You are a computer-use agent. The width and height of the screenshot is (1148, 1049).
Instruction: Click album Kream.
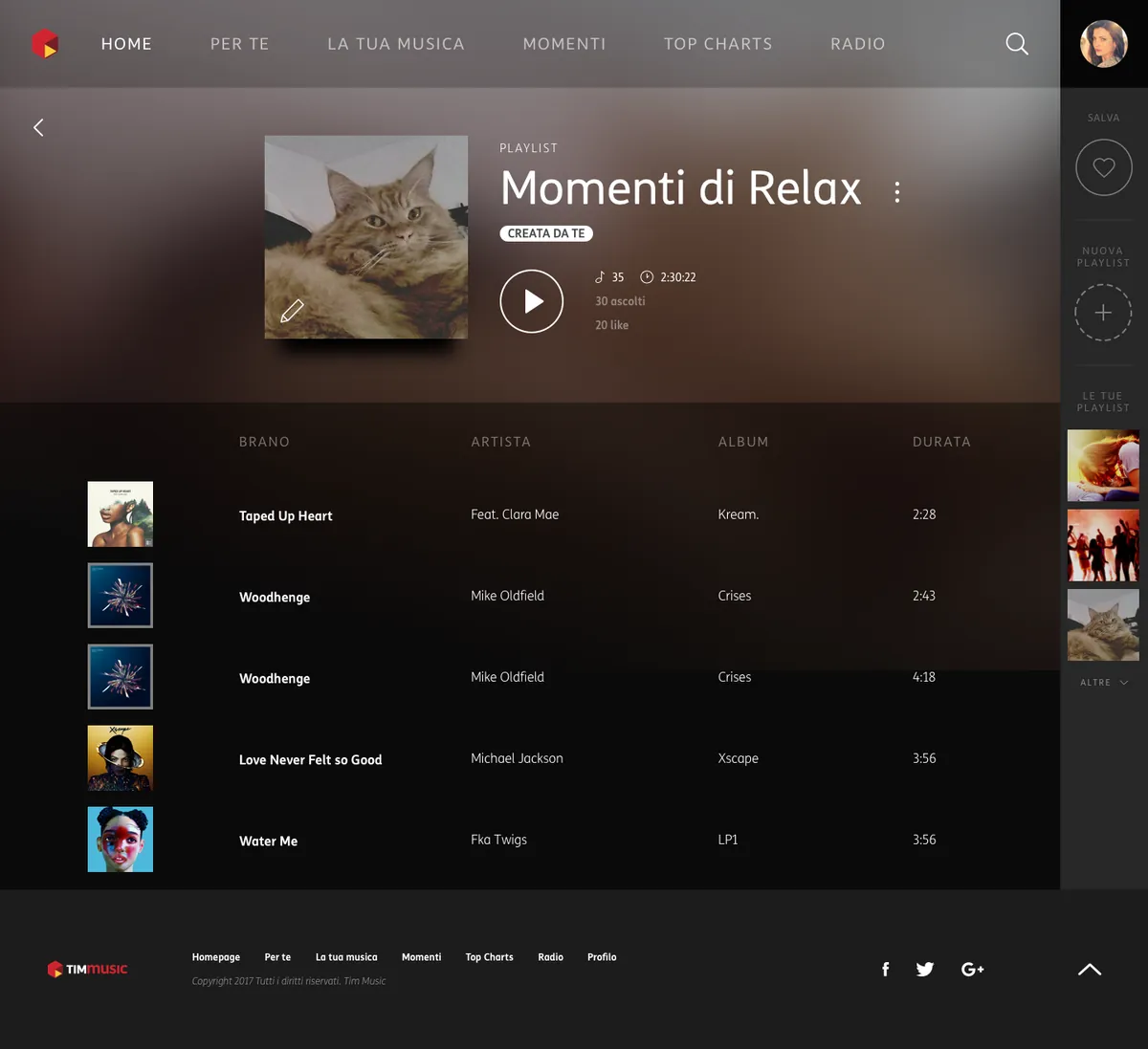click(739, 514)
